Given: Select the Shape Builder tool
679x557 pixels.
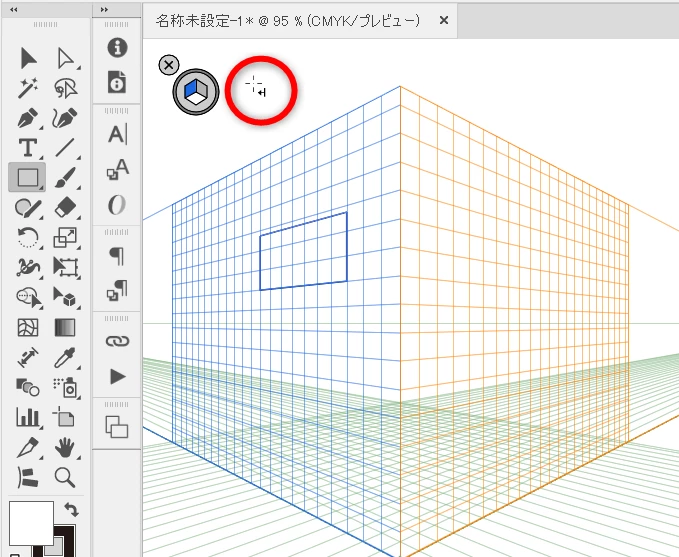Looking at the screenshot, I should 29,297.
